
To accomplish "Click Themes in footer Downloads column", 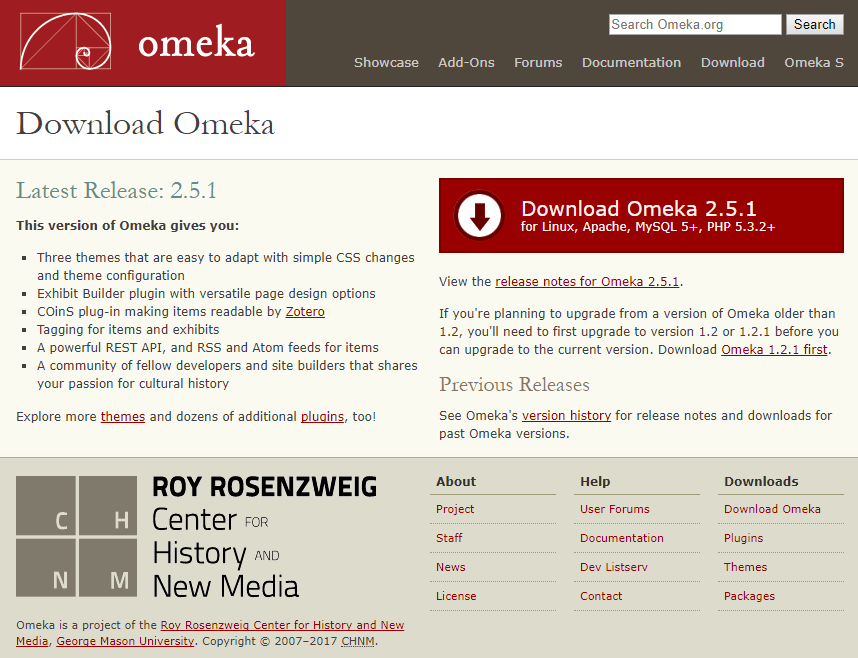I will [x=745, y=567].
